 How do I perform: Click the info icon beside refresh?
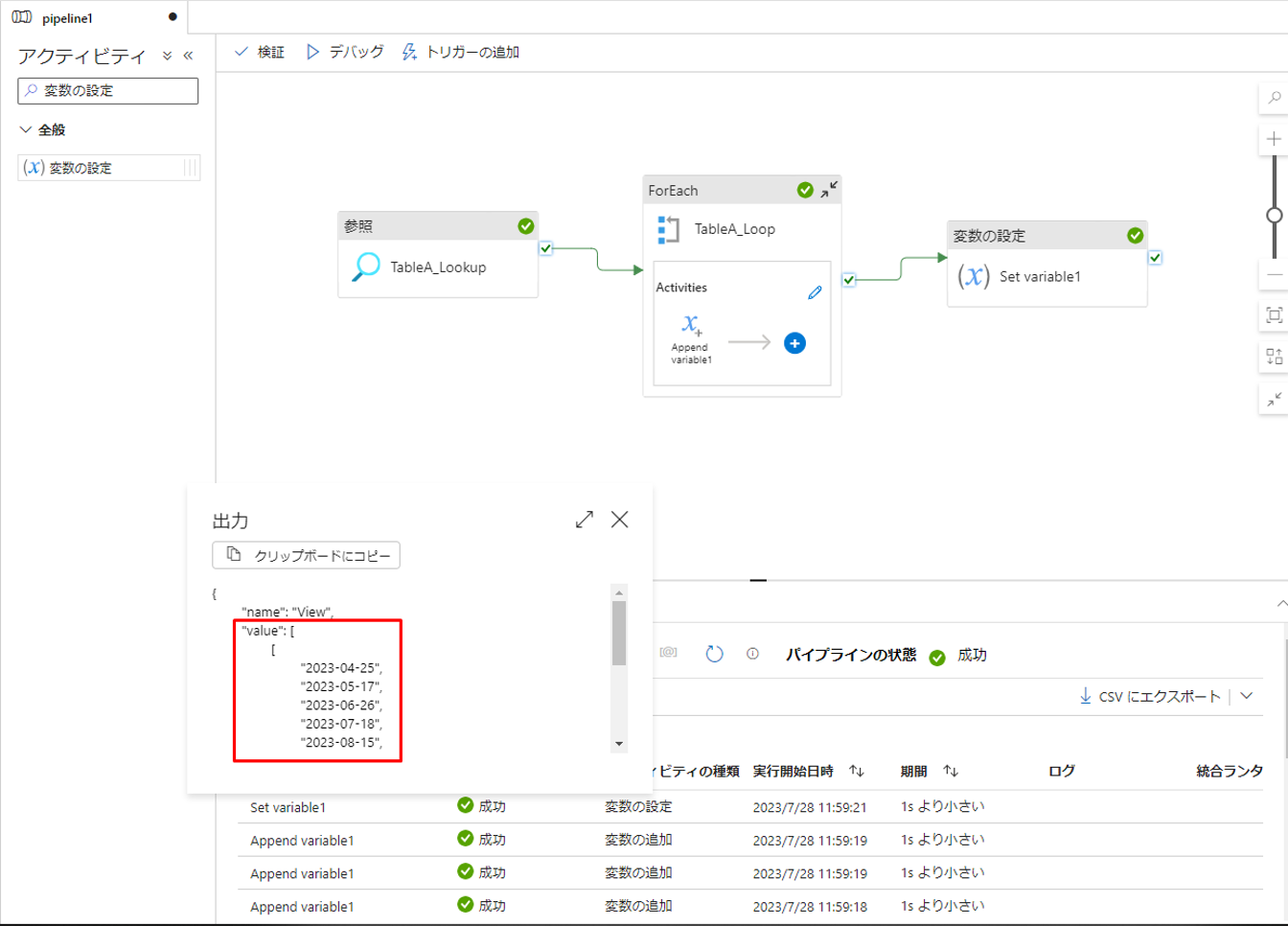point(753,654)
